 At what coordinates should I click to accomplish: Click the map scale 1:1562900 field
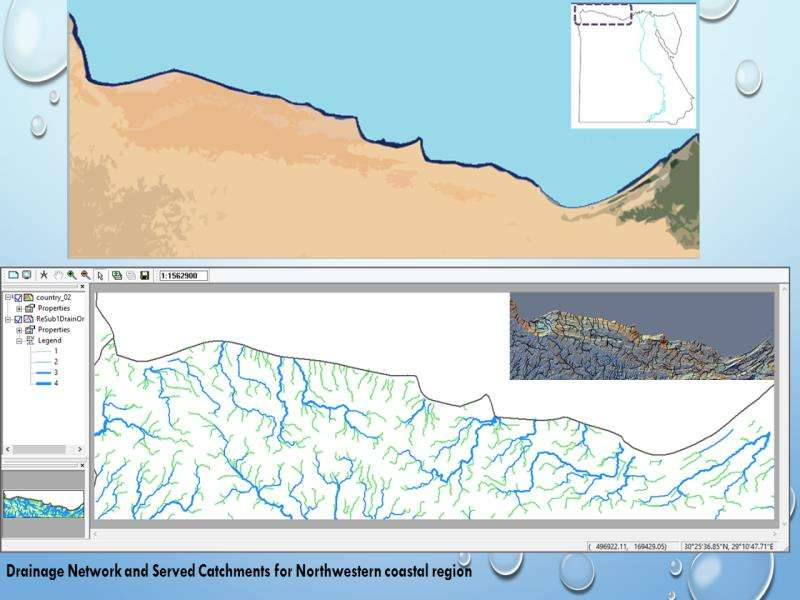click(183, 275)
